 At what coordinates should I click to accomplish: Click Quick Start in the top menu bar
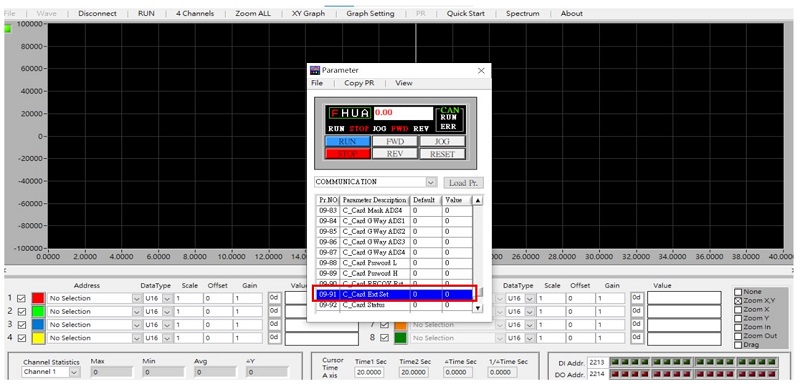[x=466, y=14]
